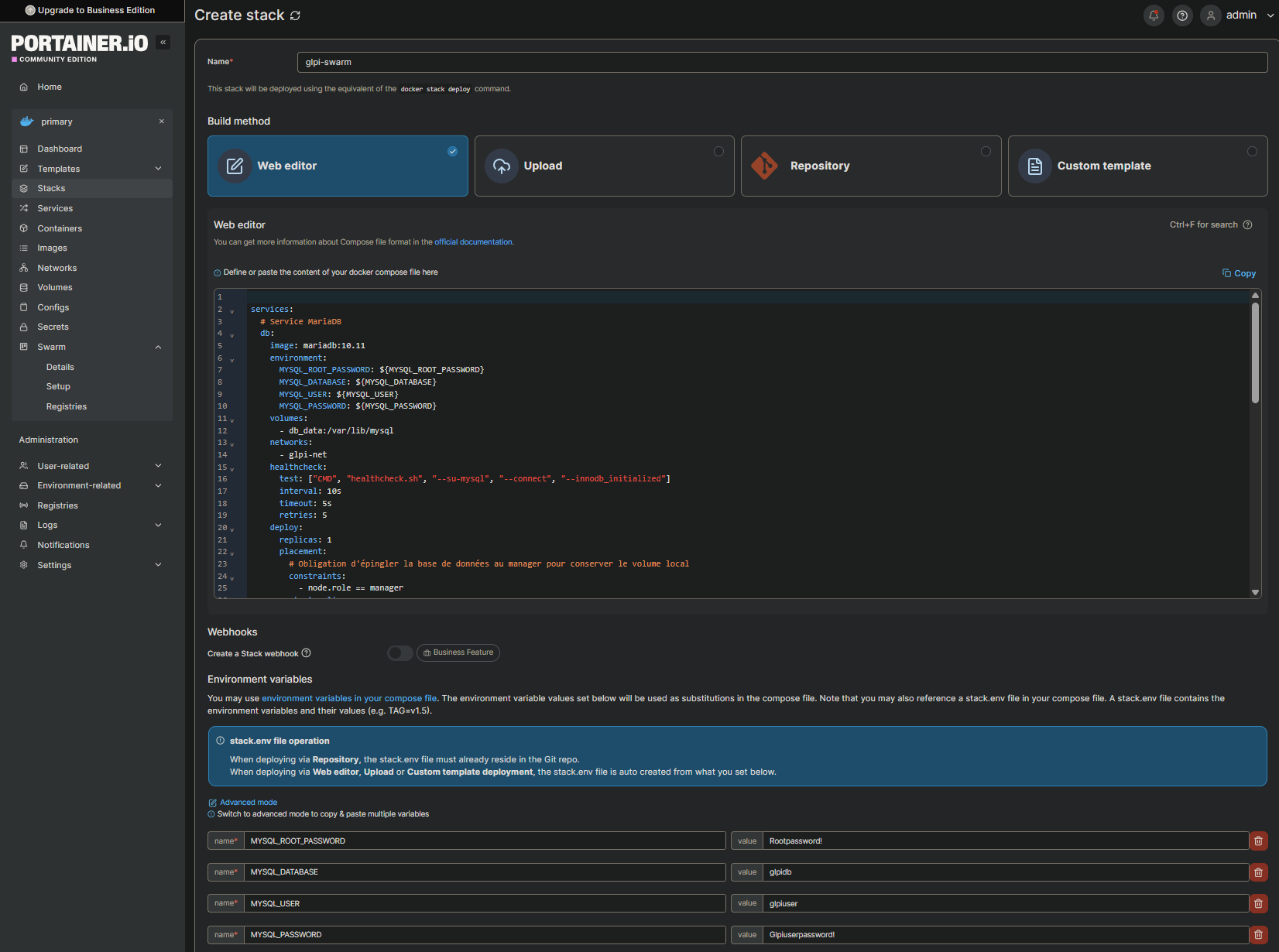Collapse the sidebar with the double-chevron icon
The width and height of the screenshot is (1279, 952).
coord(163,43)
